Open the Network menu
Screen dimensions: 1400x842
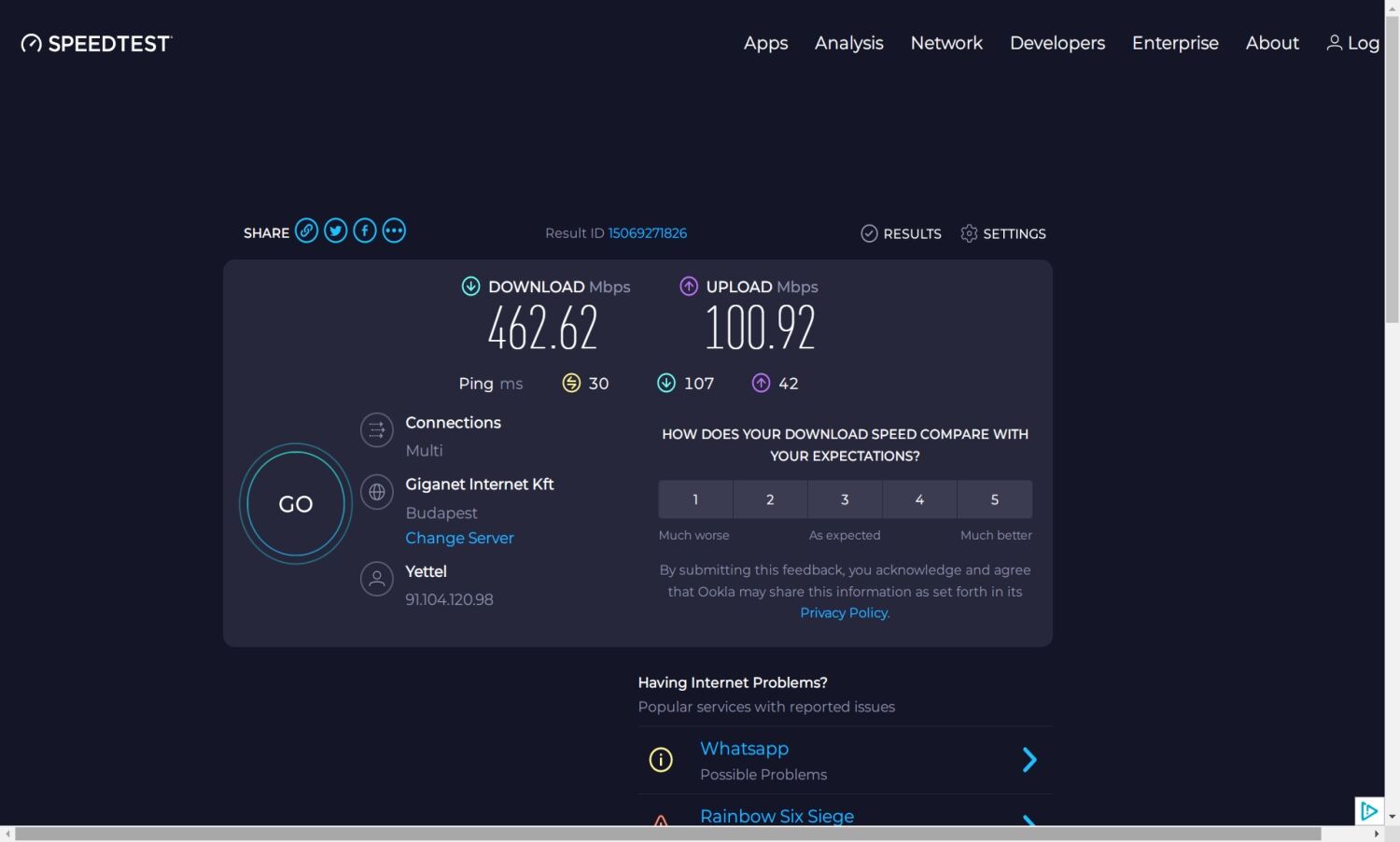pyautogui.click(x=946, y=43)
